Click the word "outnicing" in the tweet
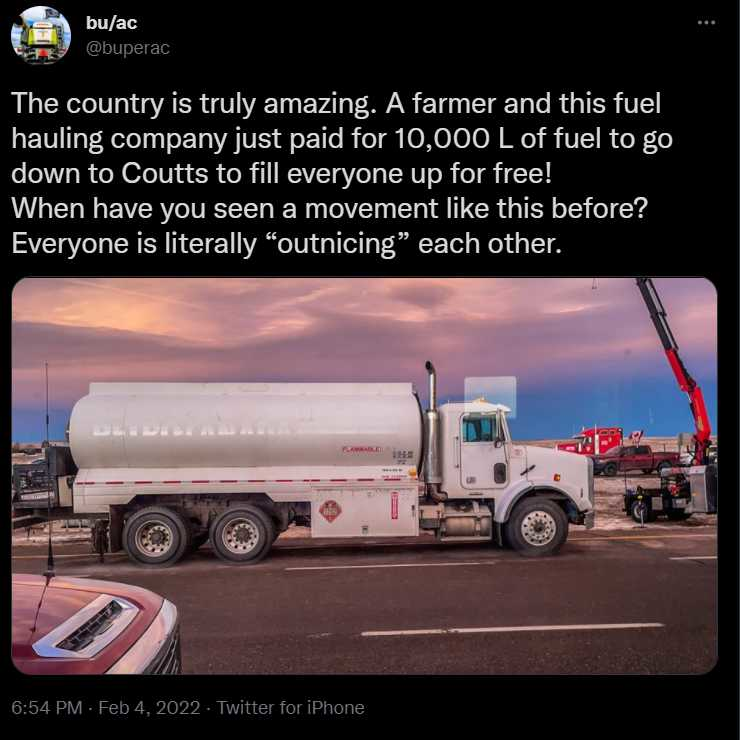 (x=336, y=244)
